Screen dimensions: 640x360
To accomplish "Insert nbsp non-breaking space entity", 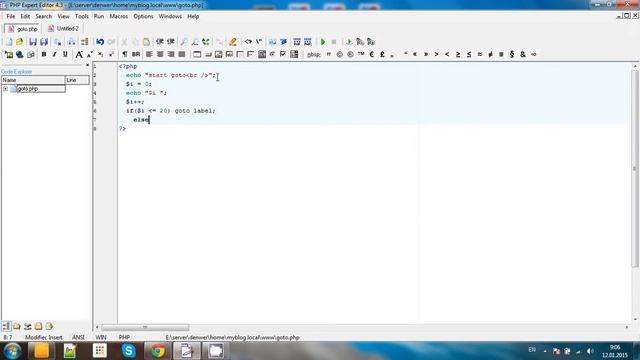I will [313, 54].
